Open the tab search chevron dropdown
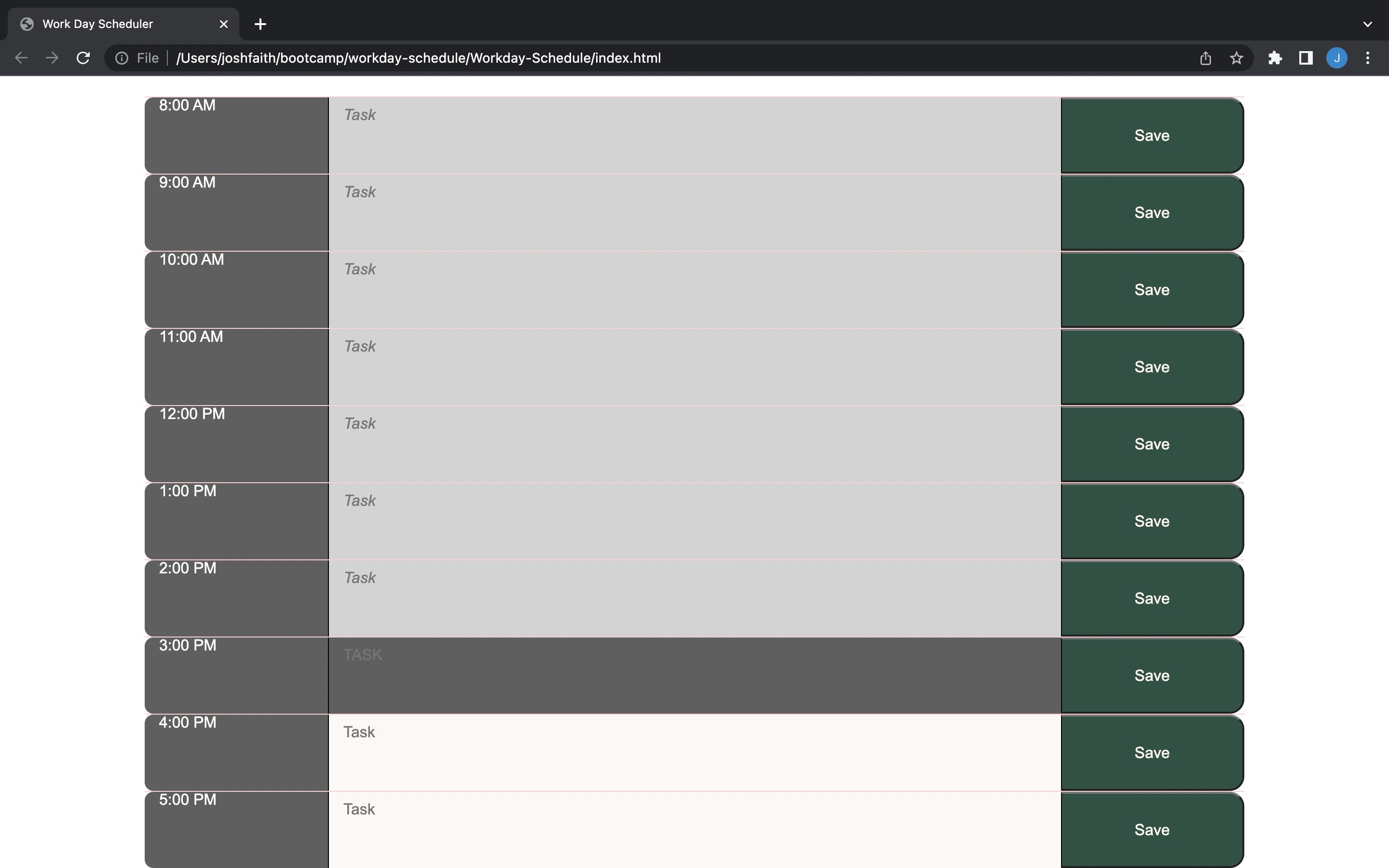This screenshot has height=868, width=1389. 1367,24
